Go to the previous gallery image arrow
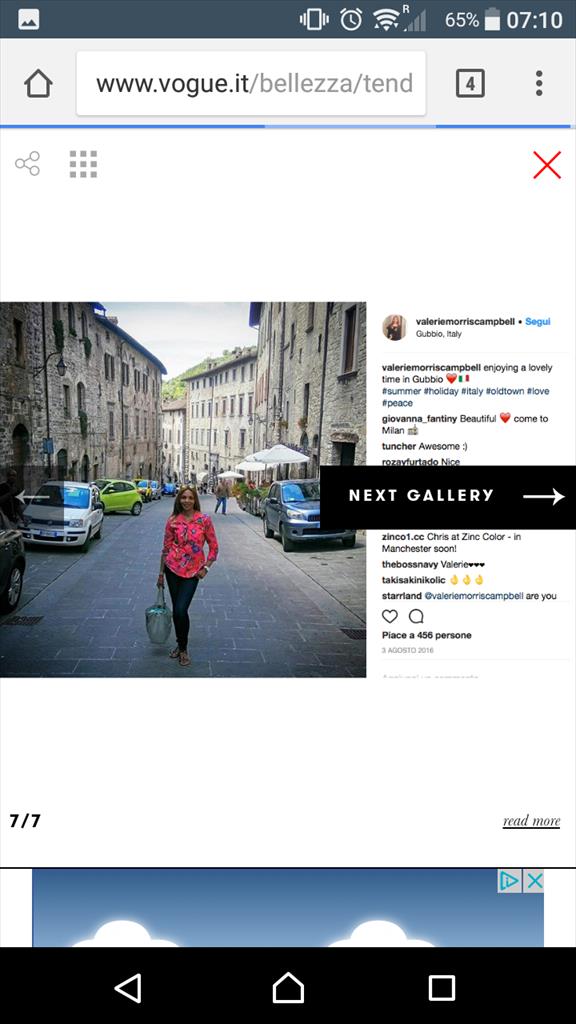 click(33, 498)
